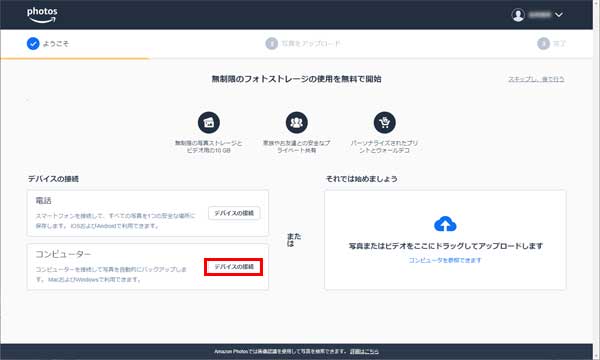Open the 詳細はこちら link in footer

[x=364, y=351]
